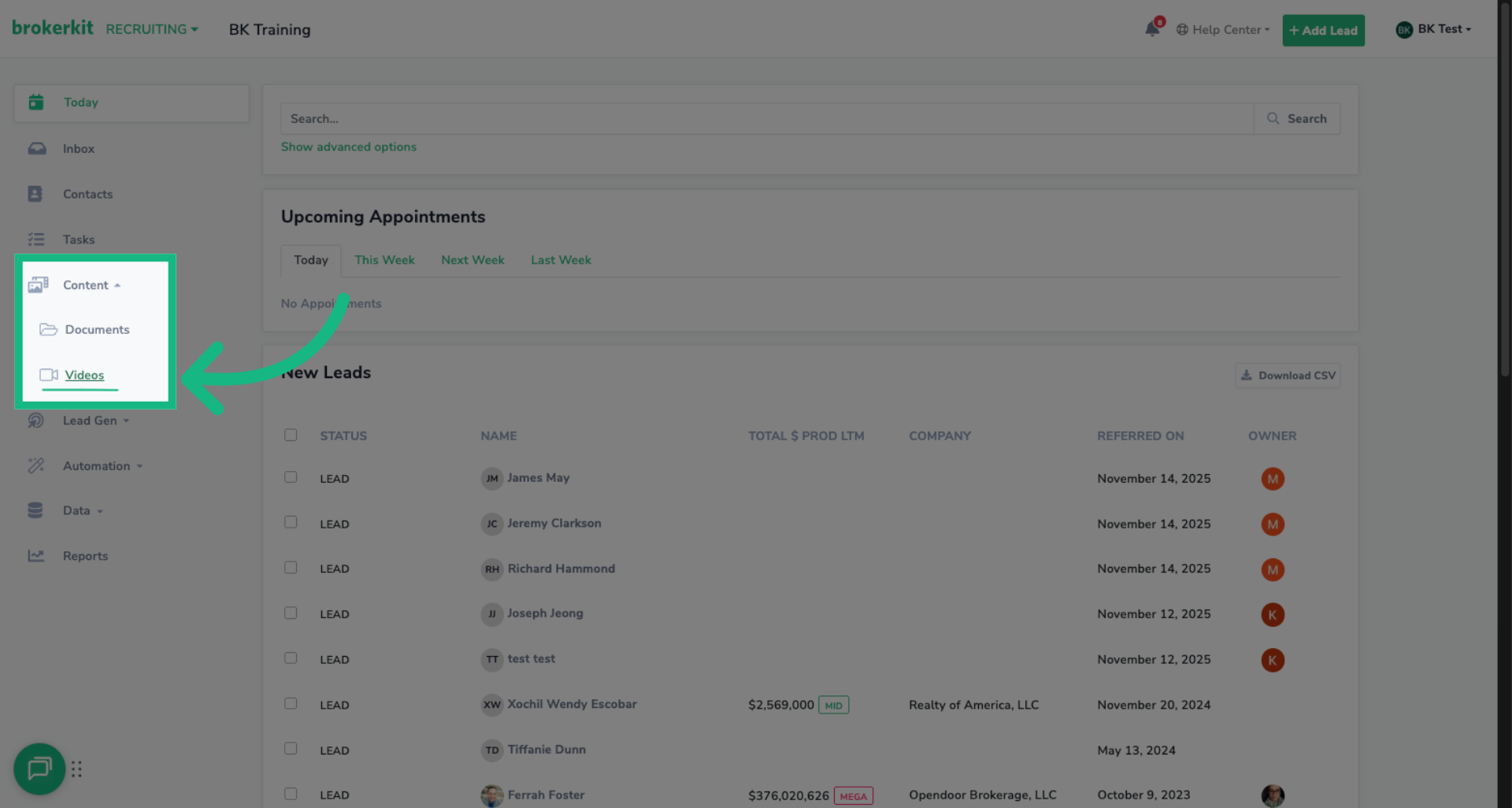The image size is (1512, 808).
Task: Open Documents via the folder icon
Action: coord(50,329)
